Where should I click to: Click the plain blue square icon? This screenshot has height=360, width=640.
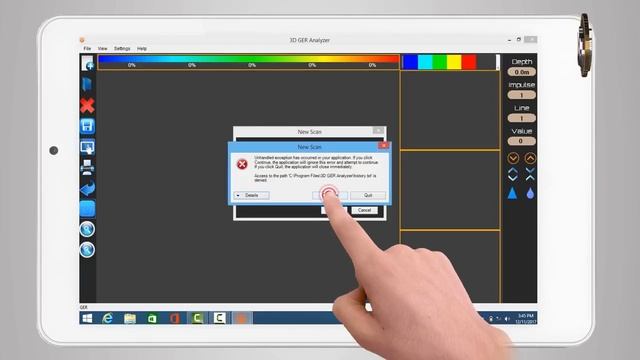coord(87,209)
